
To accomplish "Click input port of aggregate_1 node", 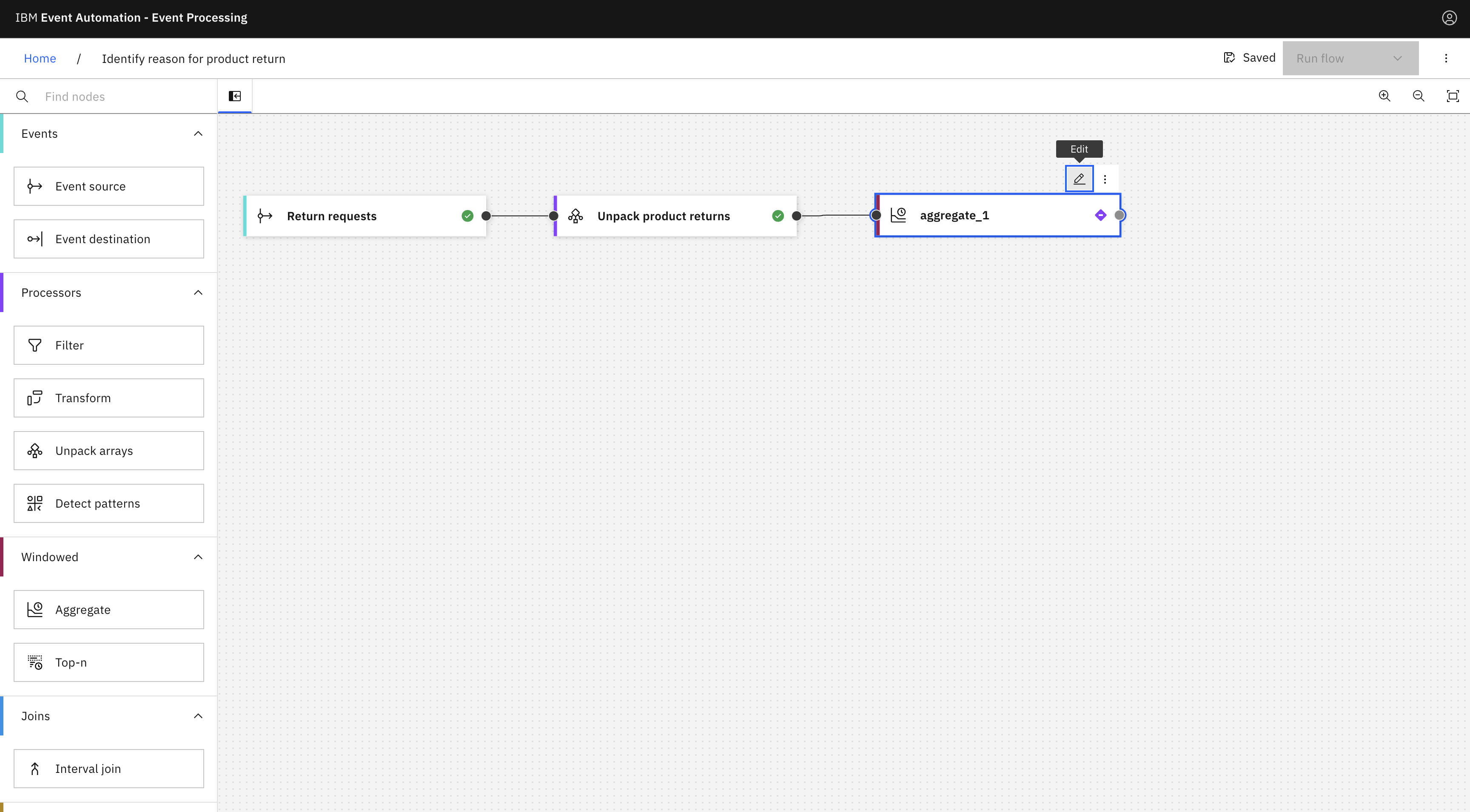I will [876, 215].
